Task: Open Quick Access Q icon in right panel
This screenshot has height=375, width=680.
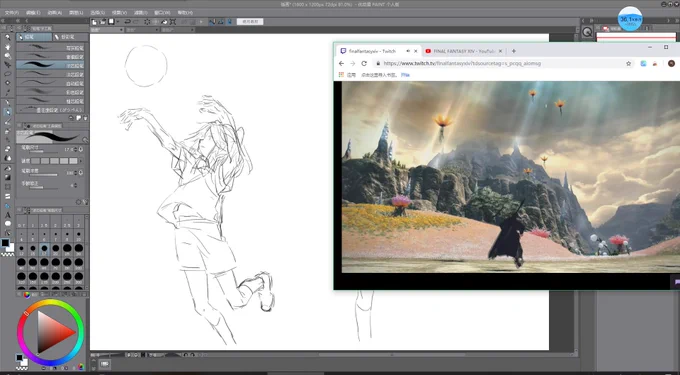Action: (587, 32)
